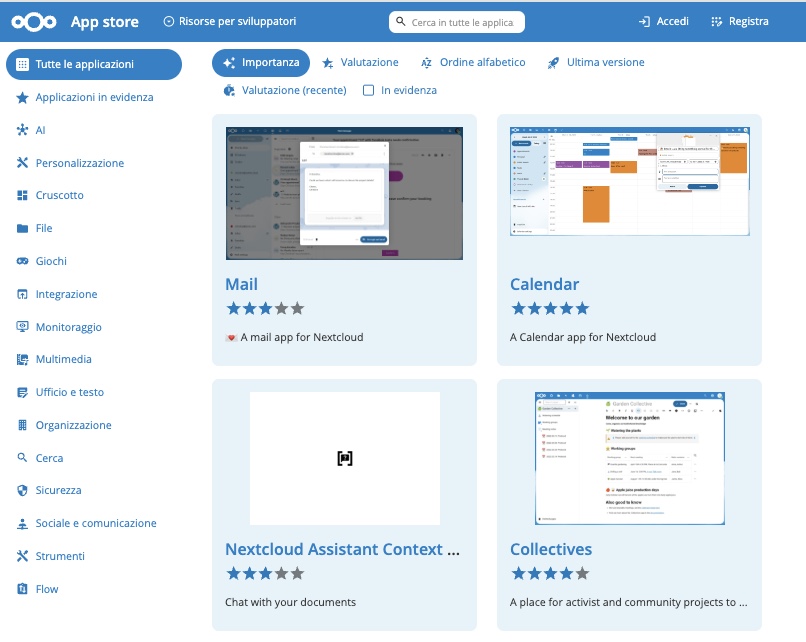Click the Ufficio e testo icon

point(22,392)
